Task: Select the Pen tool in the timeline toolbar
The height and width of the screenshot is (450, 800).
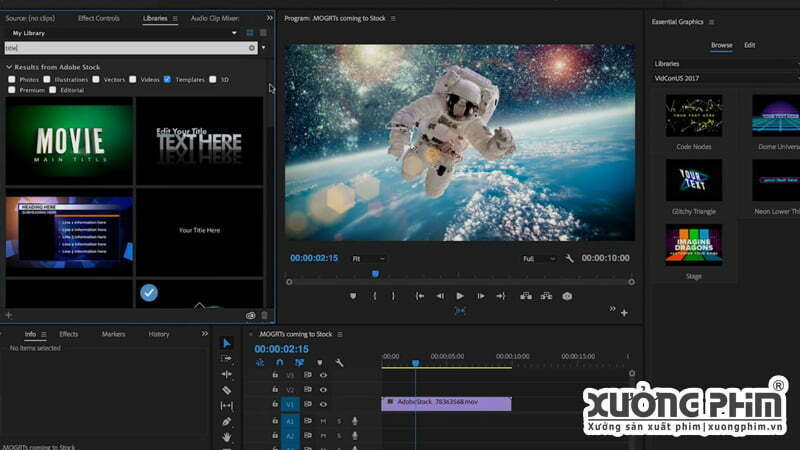Action: 227,421
